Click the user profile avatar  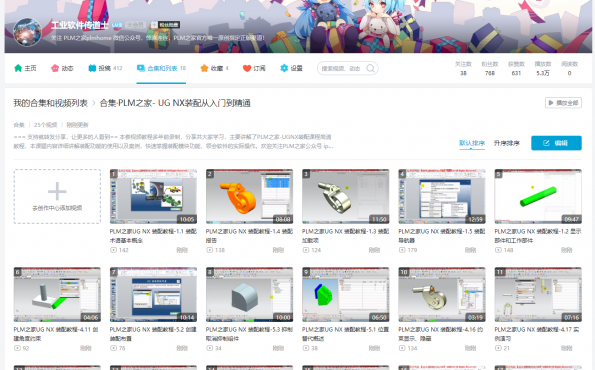click(x=28, y=32)
